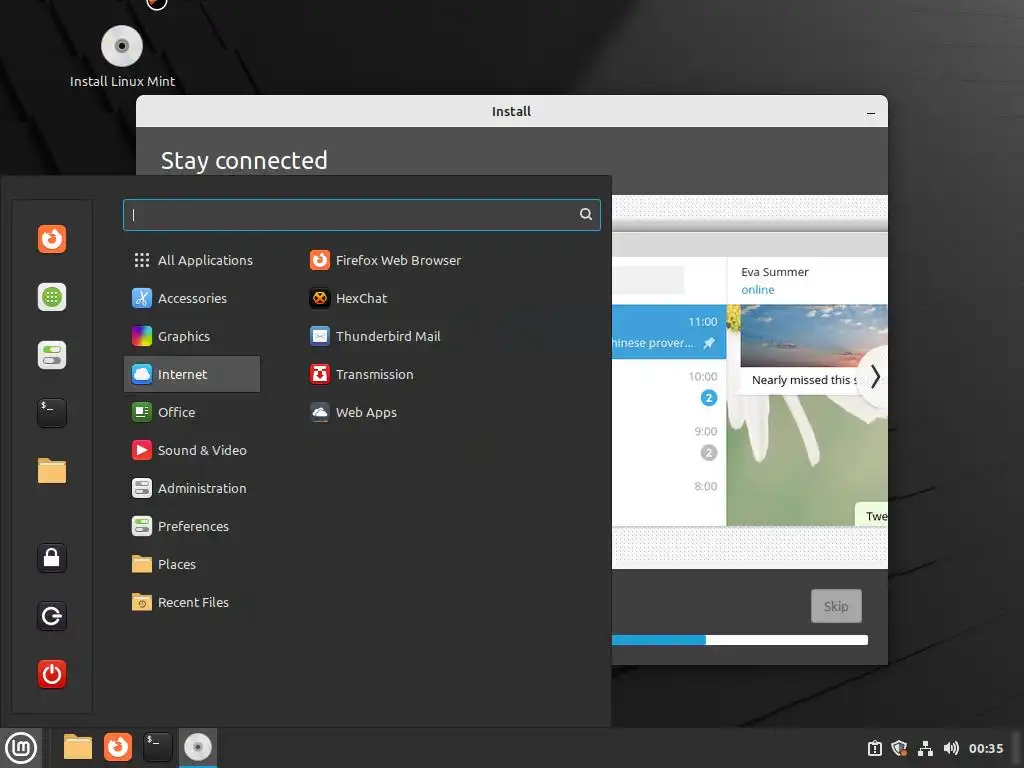The image size is (1024, 768).
Task: Open the Recent Files category
Action: 192,602
